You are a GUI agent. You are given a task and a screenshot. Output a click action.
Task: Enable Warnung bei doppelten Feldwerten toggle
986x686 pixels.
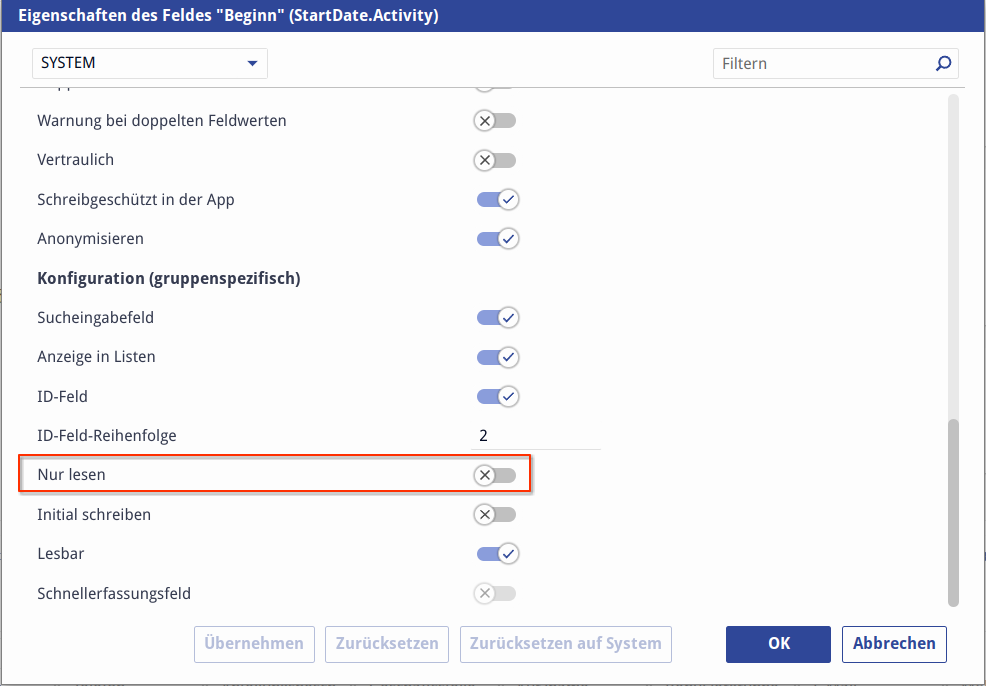(496, 121)
